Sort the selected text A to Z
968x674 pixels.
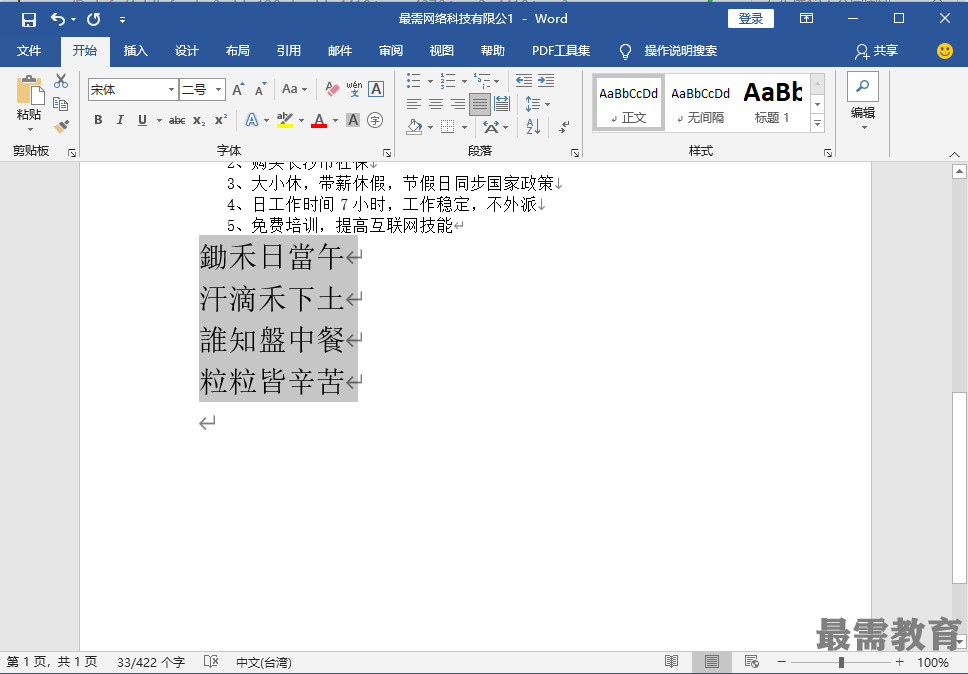533,127
